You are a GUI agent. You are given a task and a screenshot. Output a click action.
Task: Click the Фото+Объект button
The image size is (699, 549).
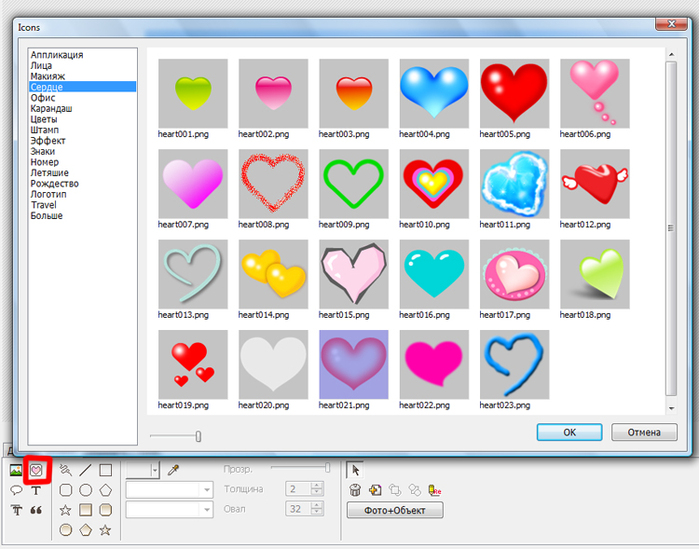pos(395,510)
